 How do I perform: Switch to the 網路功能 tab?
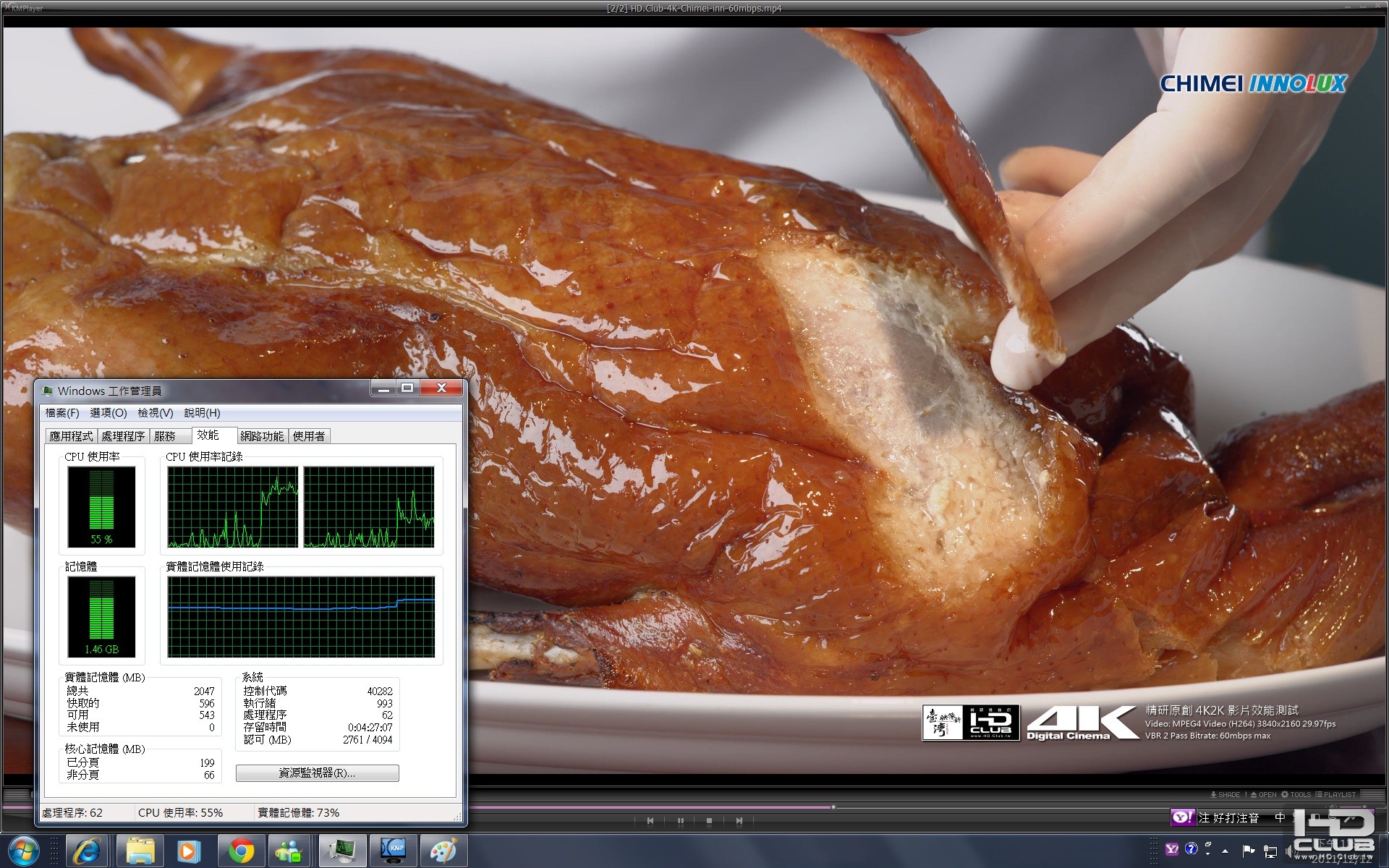tap(262, 436)
